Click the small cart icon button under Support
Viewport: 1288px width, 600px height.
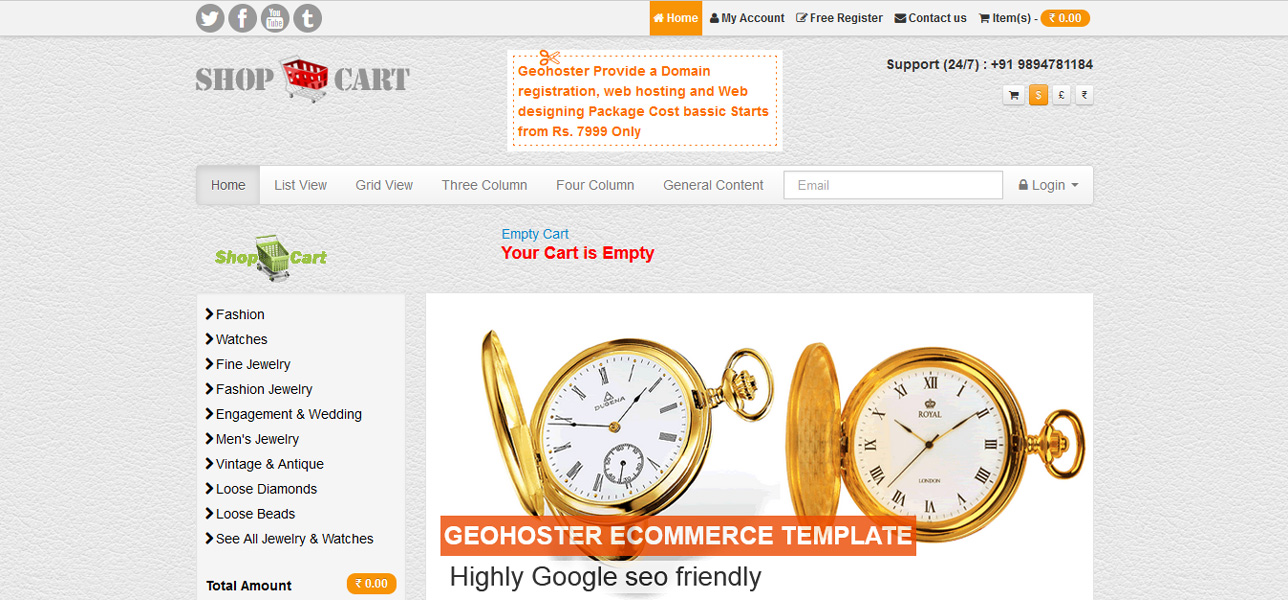pos(1014,95)
